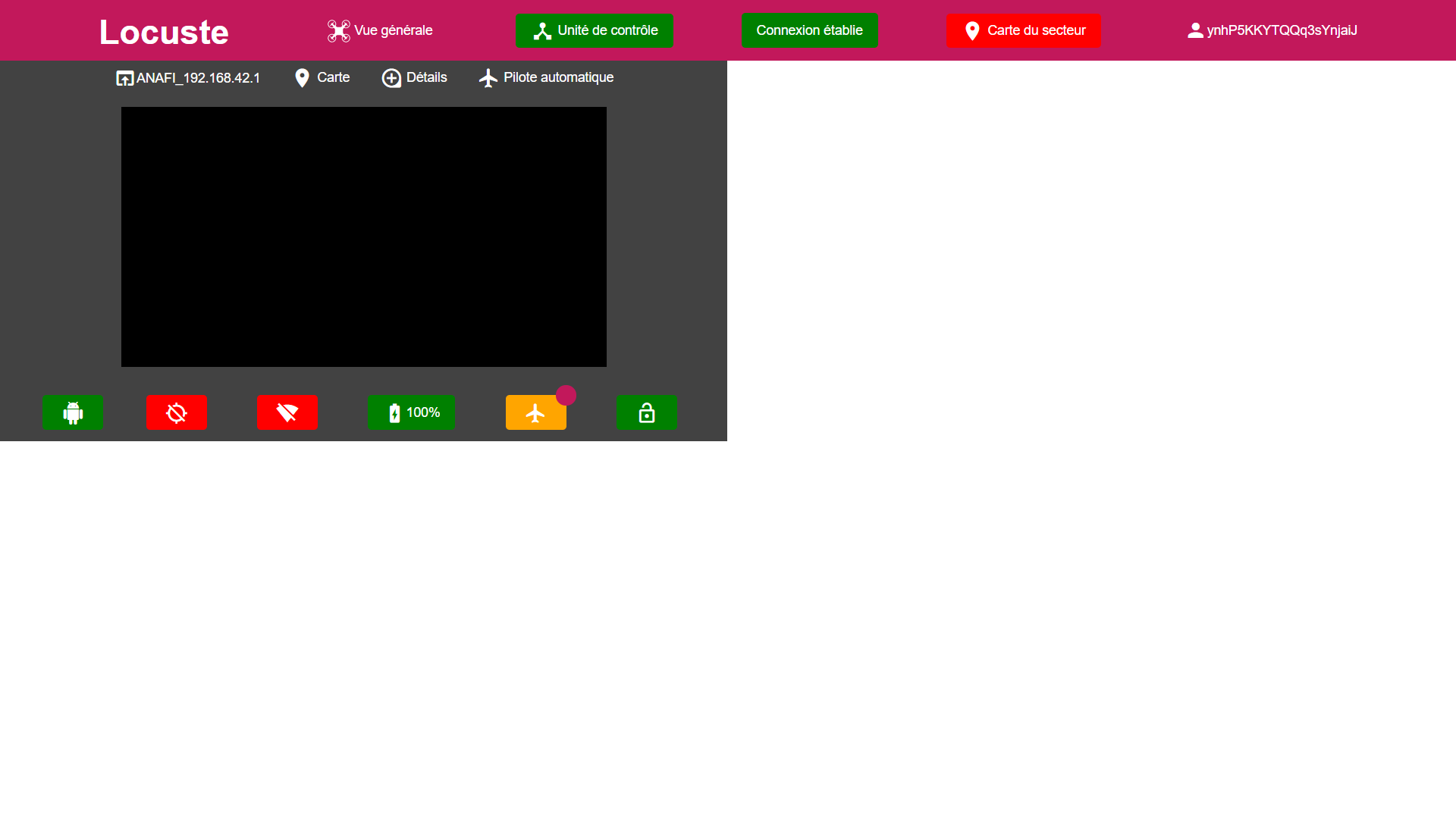The height and width of the screenshot is (818, 1456).
Task: Click the map pin icon beside Carte
Action: pyautogui.click(x=302, y=78)
